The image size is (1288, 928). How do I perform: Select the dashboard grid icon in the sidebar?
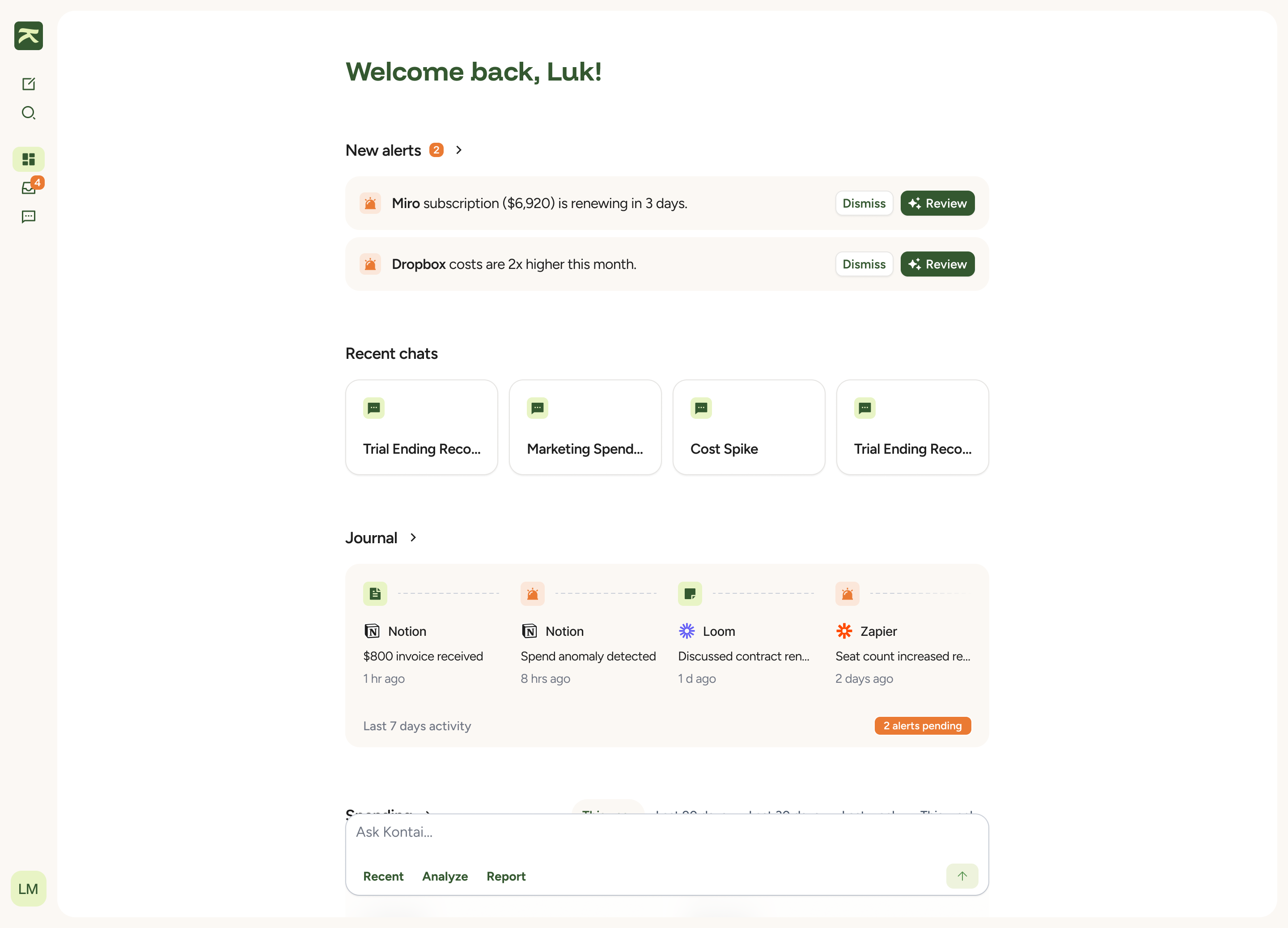coord(28,159)
